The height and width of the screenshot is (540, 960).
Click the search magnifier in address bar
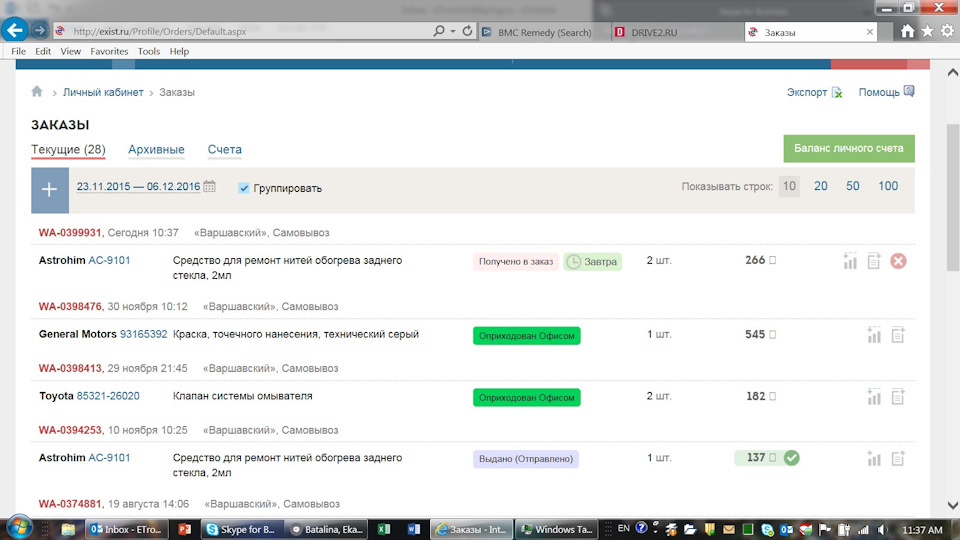(x=439, y=31)
